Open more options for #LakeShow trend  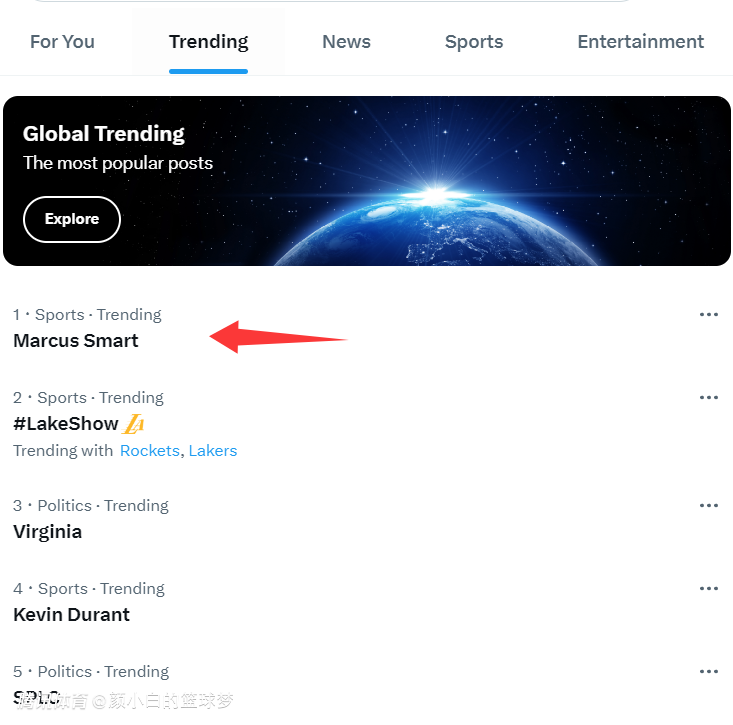pyautogui.click(x=709, y=398)
